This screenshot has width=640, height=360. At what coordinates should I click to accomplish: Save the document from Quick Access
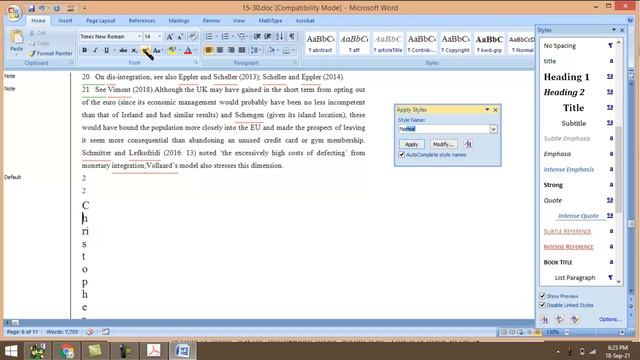[31, 8]
